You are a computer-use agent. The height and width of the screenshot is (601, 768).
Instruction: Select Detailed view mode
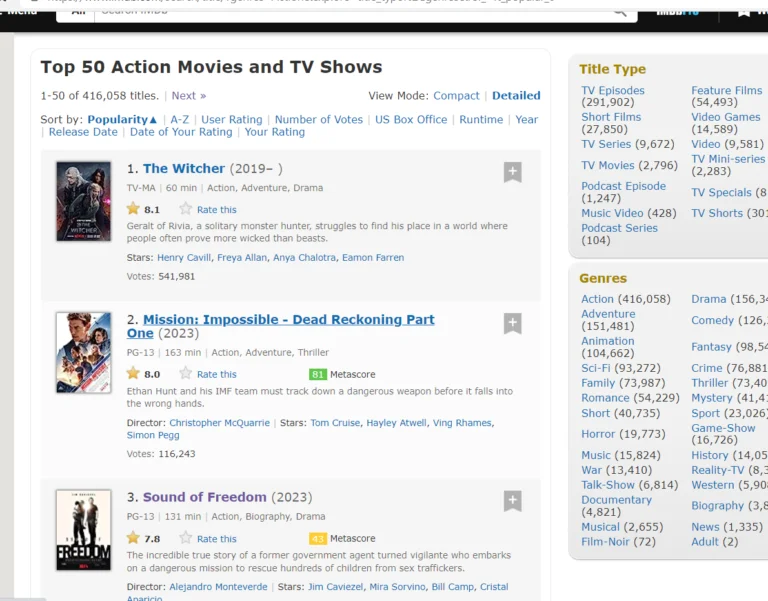[x=516, y=96]
